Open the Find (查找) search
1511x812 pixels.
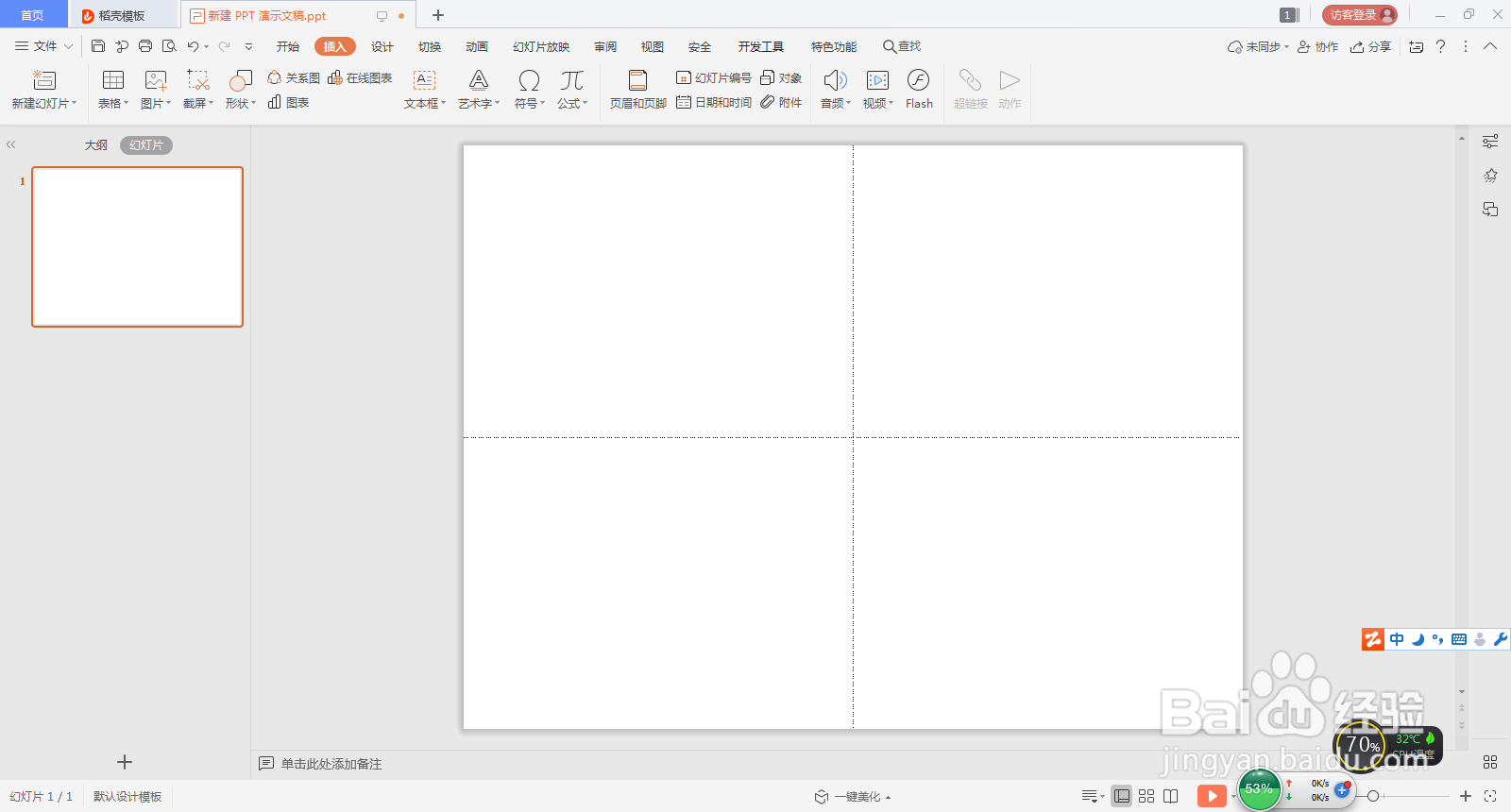(x=902, y=46)
